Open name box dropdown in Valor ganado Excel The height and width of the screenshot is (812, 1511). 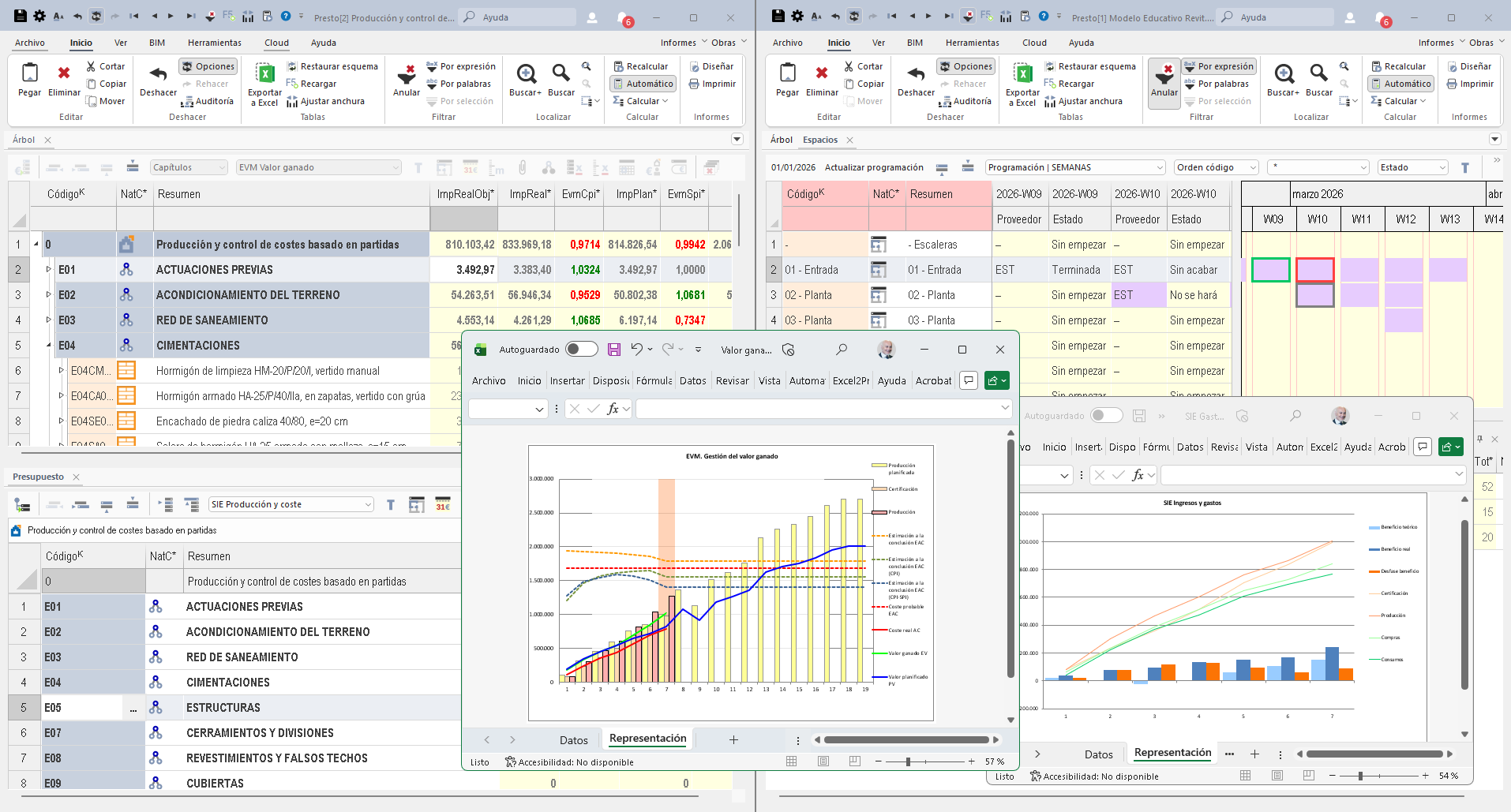tap(539, 409)
